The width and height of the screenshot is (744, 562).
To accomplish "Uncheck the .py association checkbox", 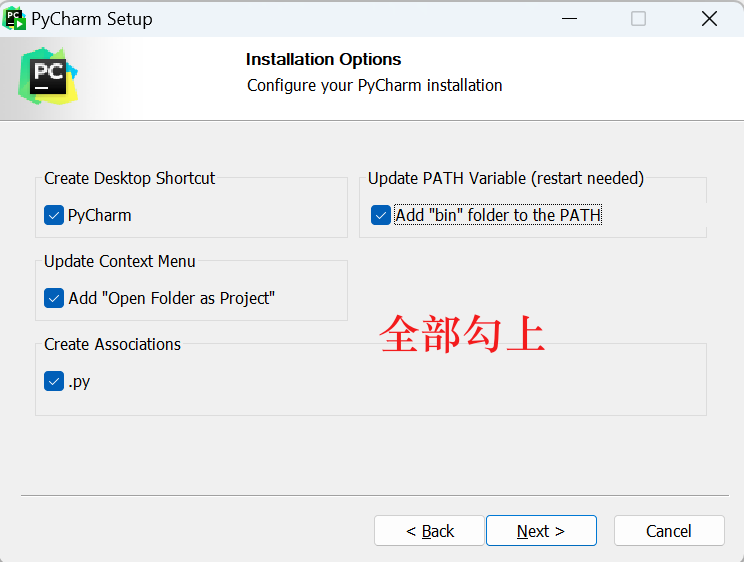I will (54, 381).
